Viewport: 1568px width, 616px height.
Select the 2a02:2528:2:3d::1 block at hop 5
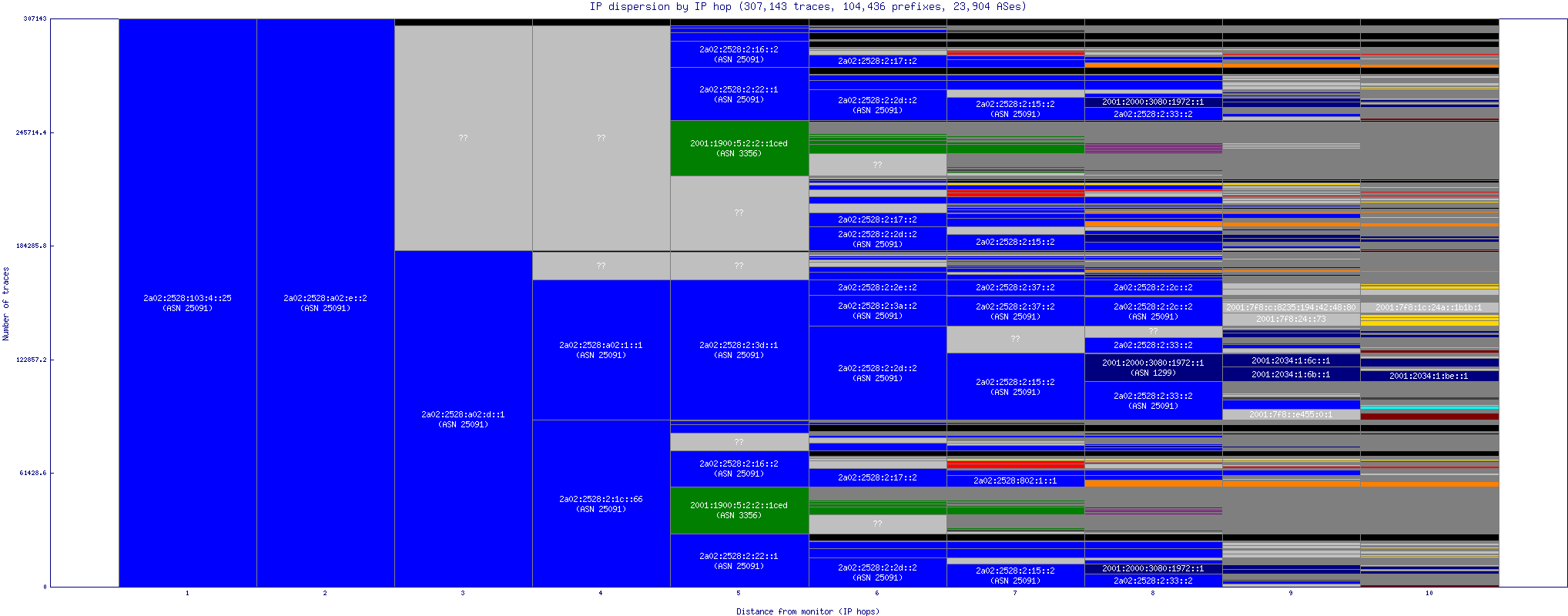739,350
